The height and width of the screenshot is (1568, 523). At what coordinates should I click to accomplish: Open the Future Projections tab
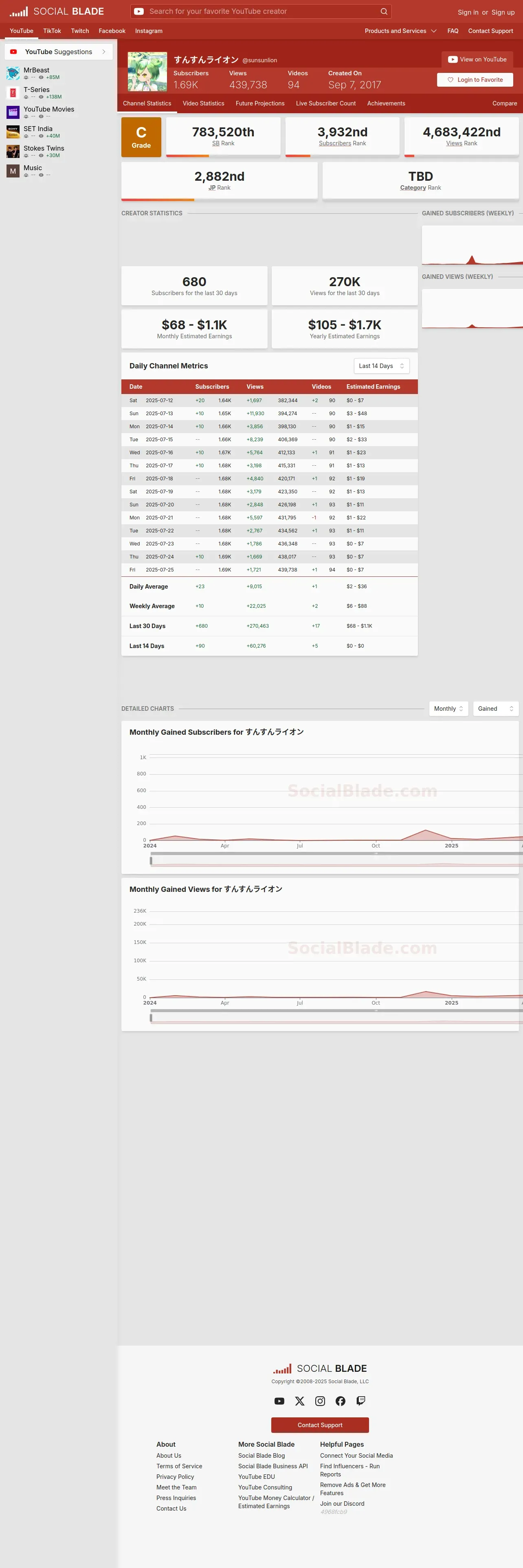pyautogui.click(x=260, y=103)
